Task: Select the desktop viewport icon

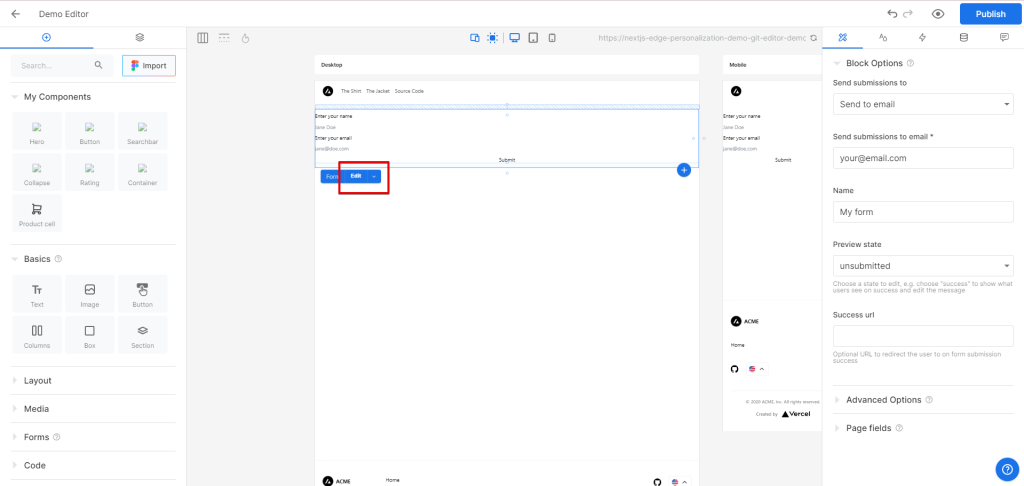Action: pos(514,38)
